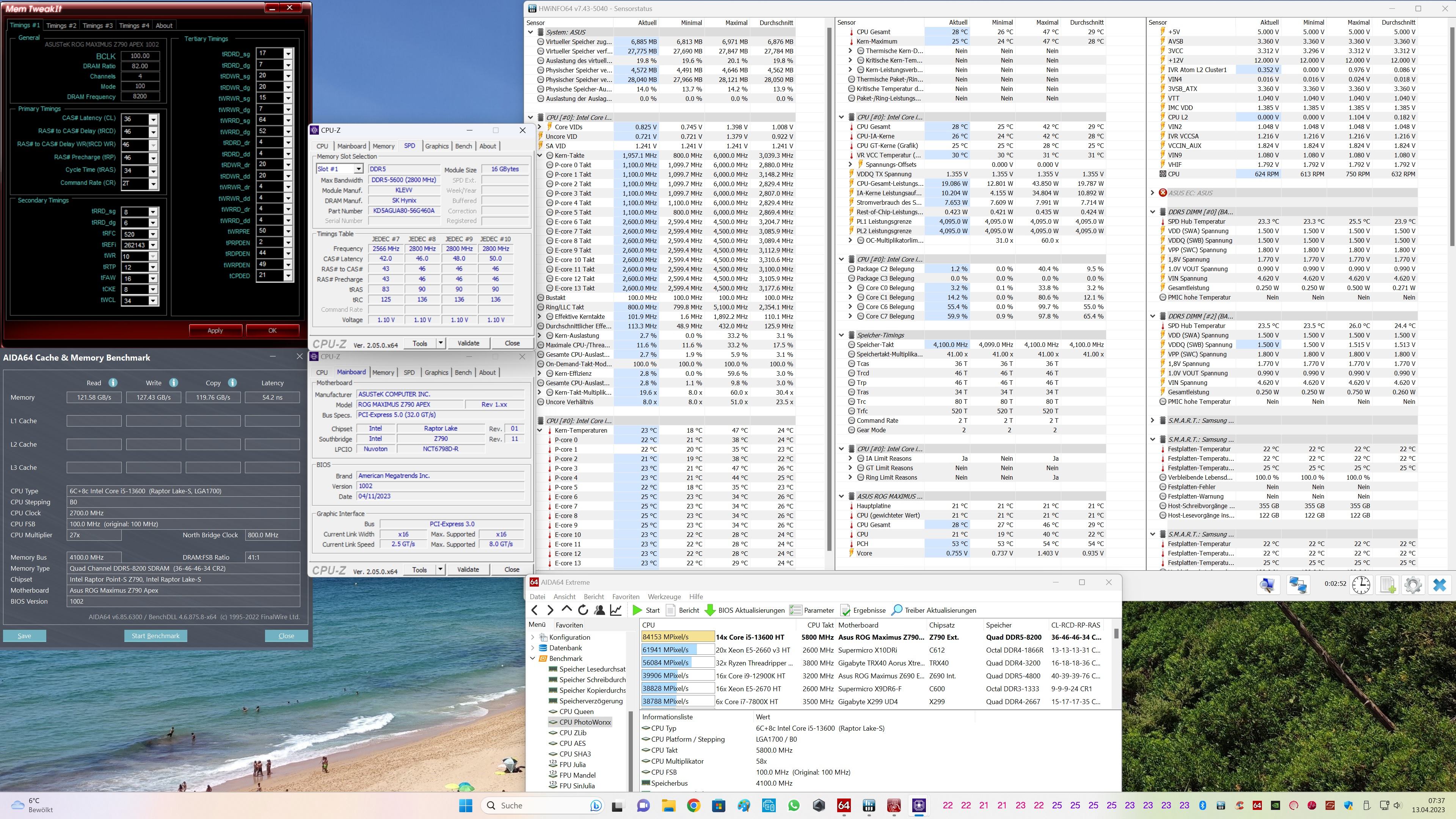Viewport: 1456px width, 819px height.
Task: Click the green Start benchmark arrow icon
Action: 637,610
